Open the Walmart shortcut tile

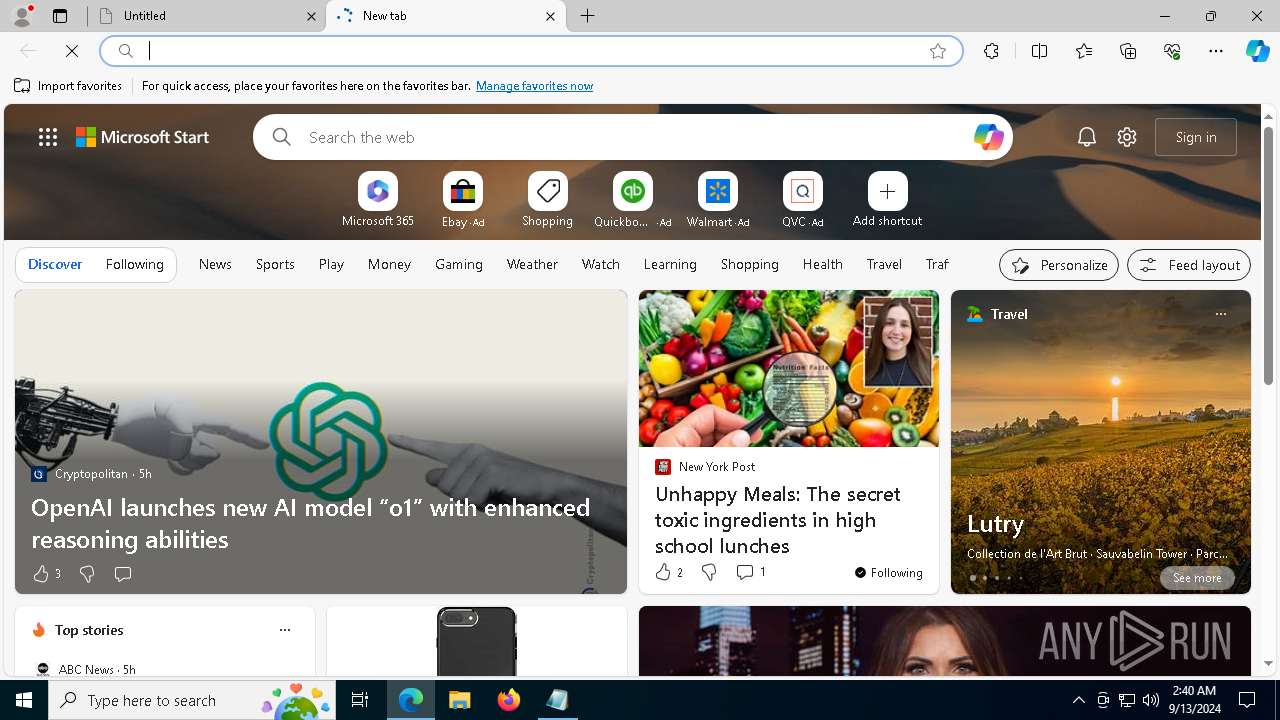coord(717,200)
